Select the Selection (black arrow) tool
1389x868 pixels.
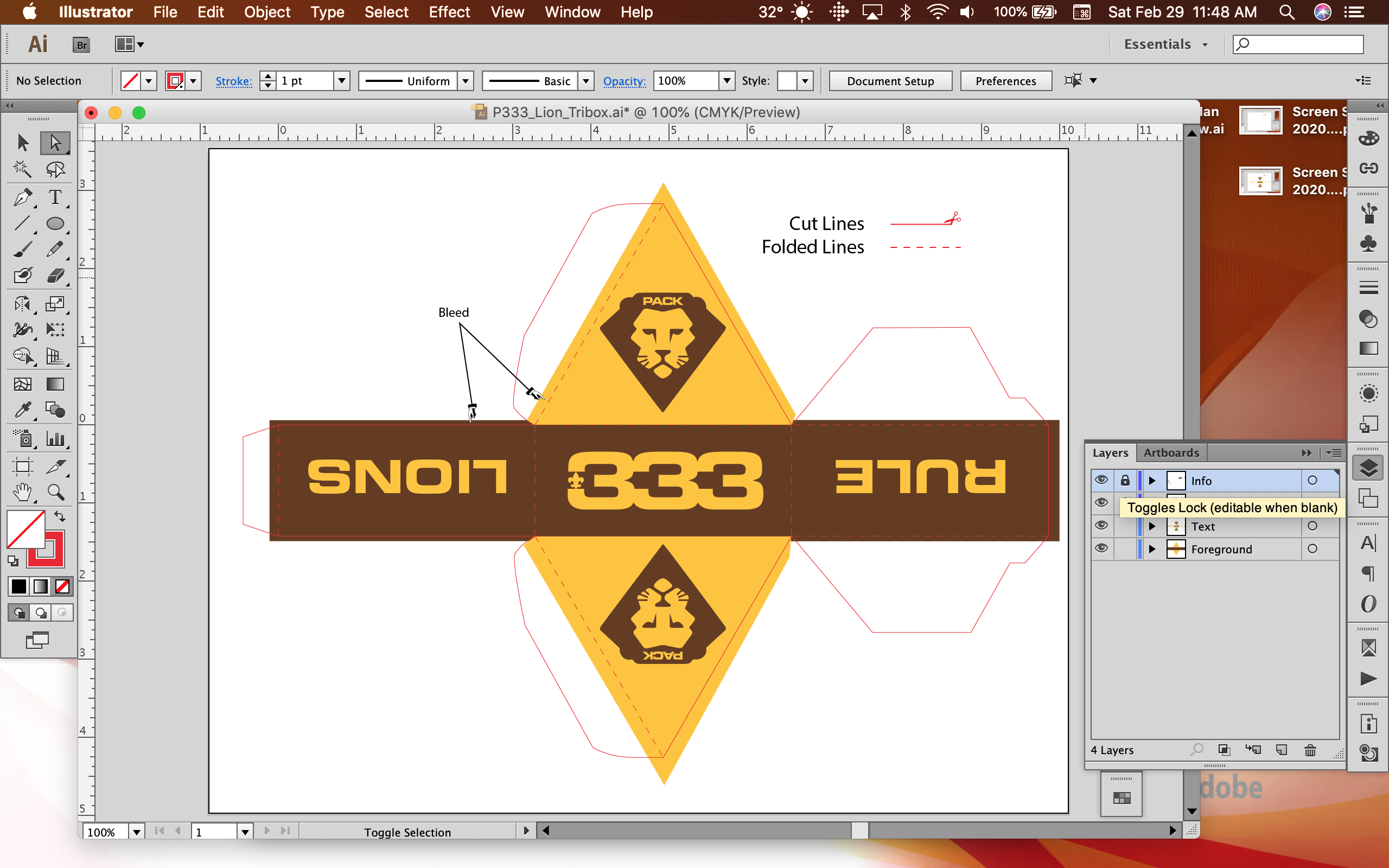coord(23,142)
